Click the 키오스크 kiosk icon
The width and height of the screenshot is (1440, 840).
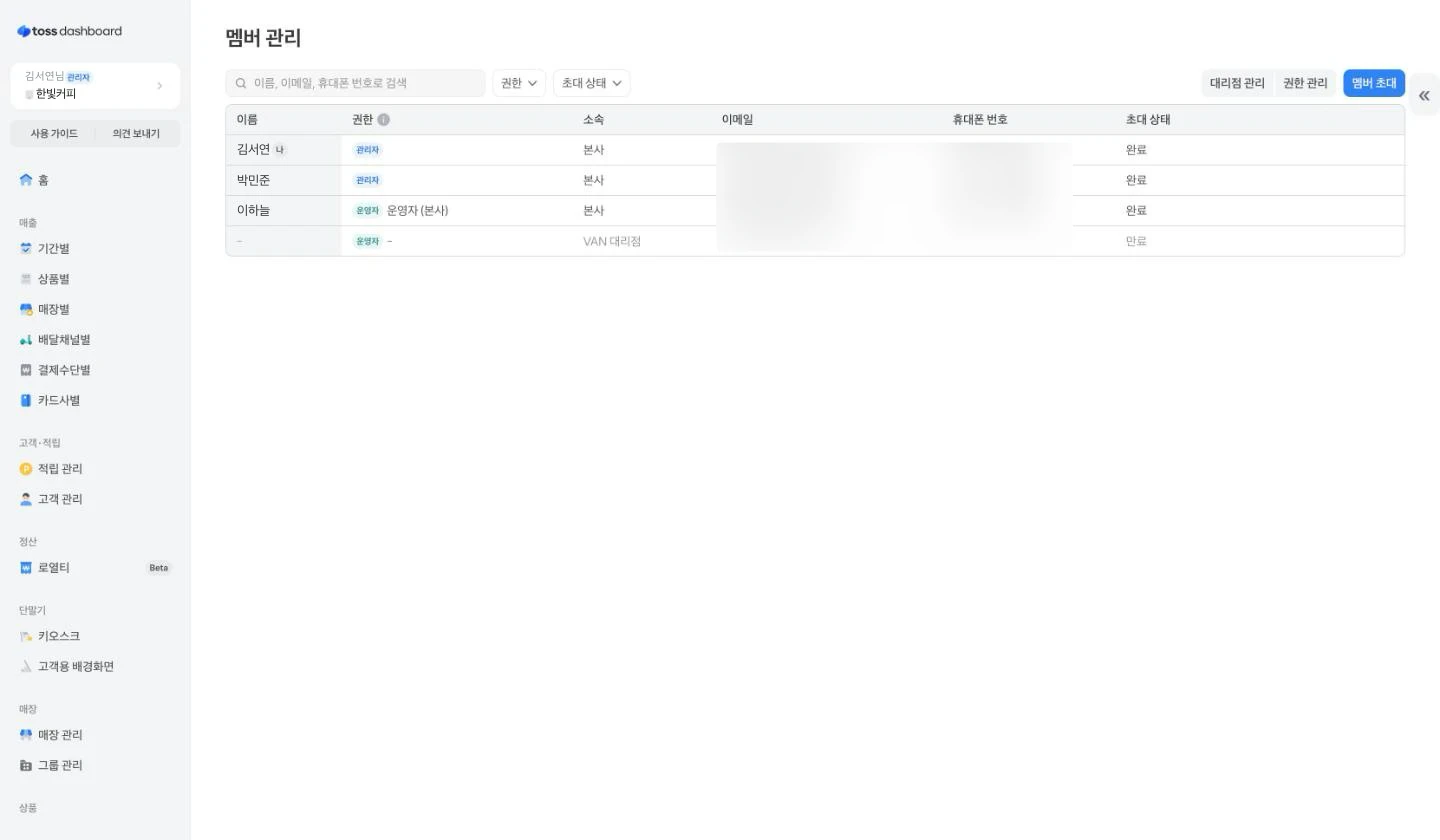[26, 636]
